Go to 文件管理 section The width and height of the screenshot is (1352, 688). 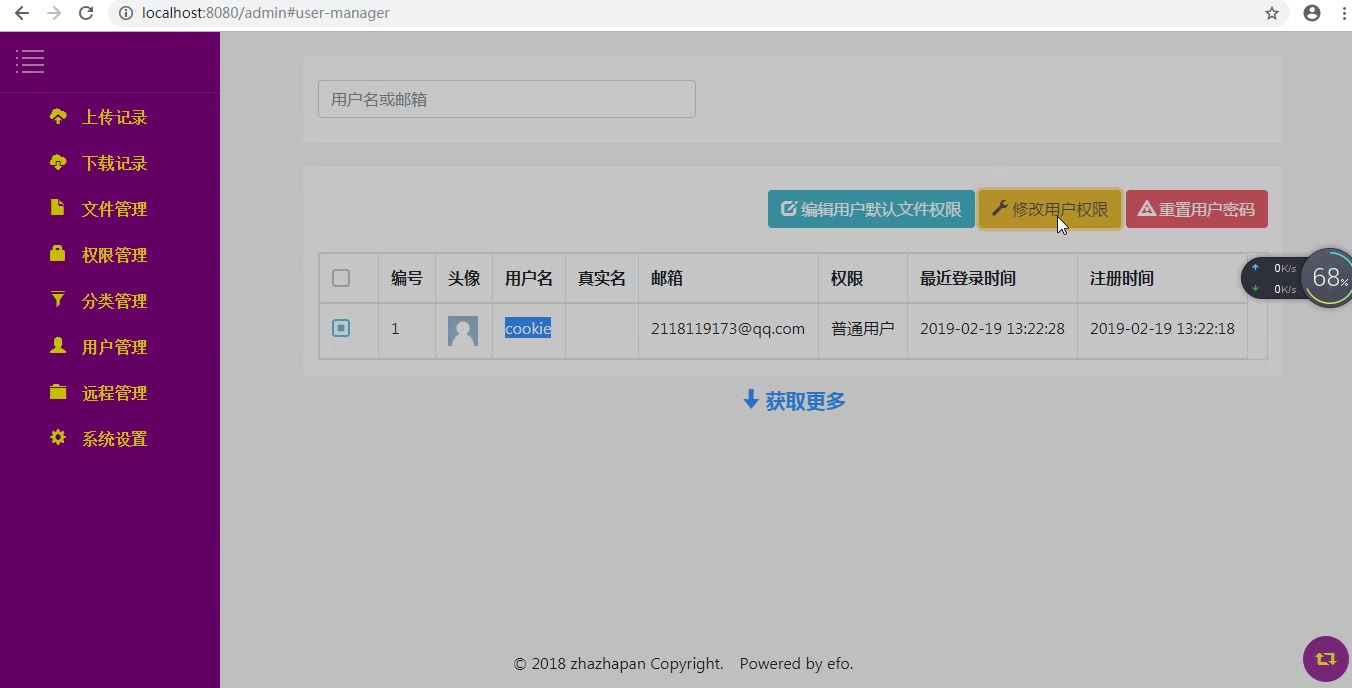[x=114, y=209]
